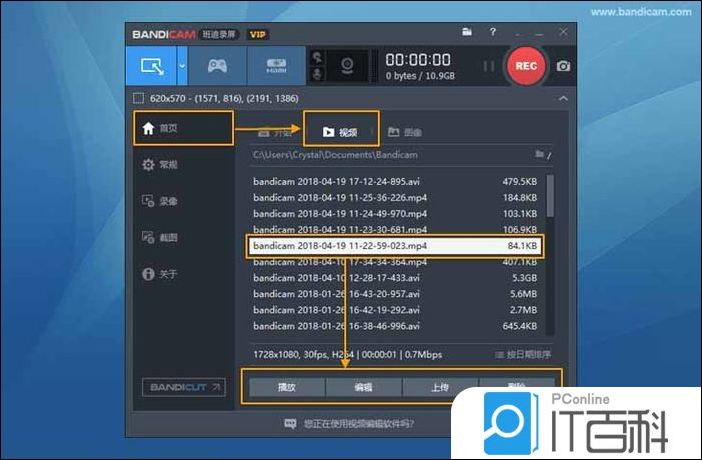Switch to game recording mode
The height and width of the screenshot is (460, 702).
[217, 66]
